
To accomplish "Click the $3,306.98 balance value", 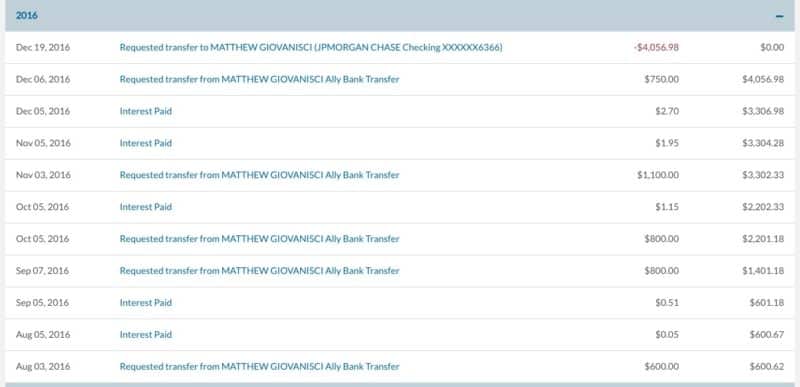I will (763, 111).
